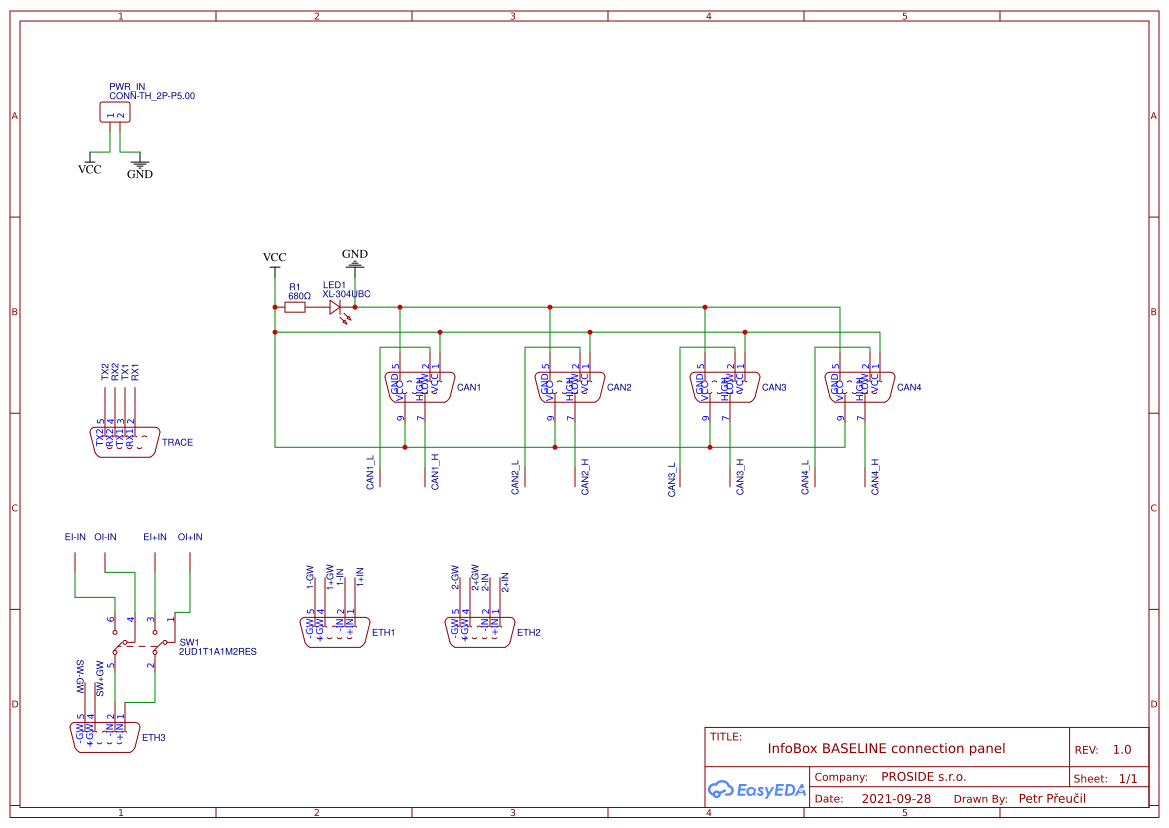Select the PWR_IN power connector symbol
1169x828 pixels.
point(114,111)
